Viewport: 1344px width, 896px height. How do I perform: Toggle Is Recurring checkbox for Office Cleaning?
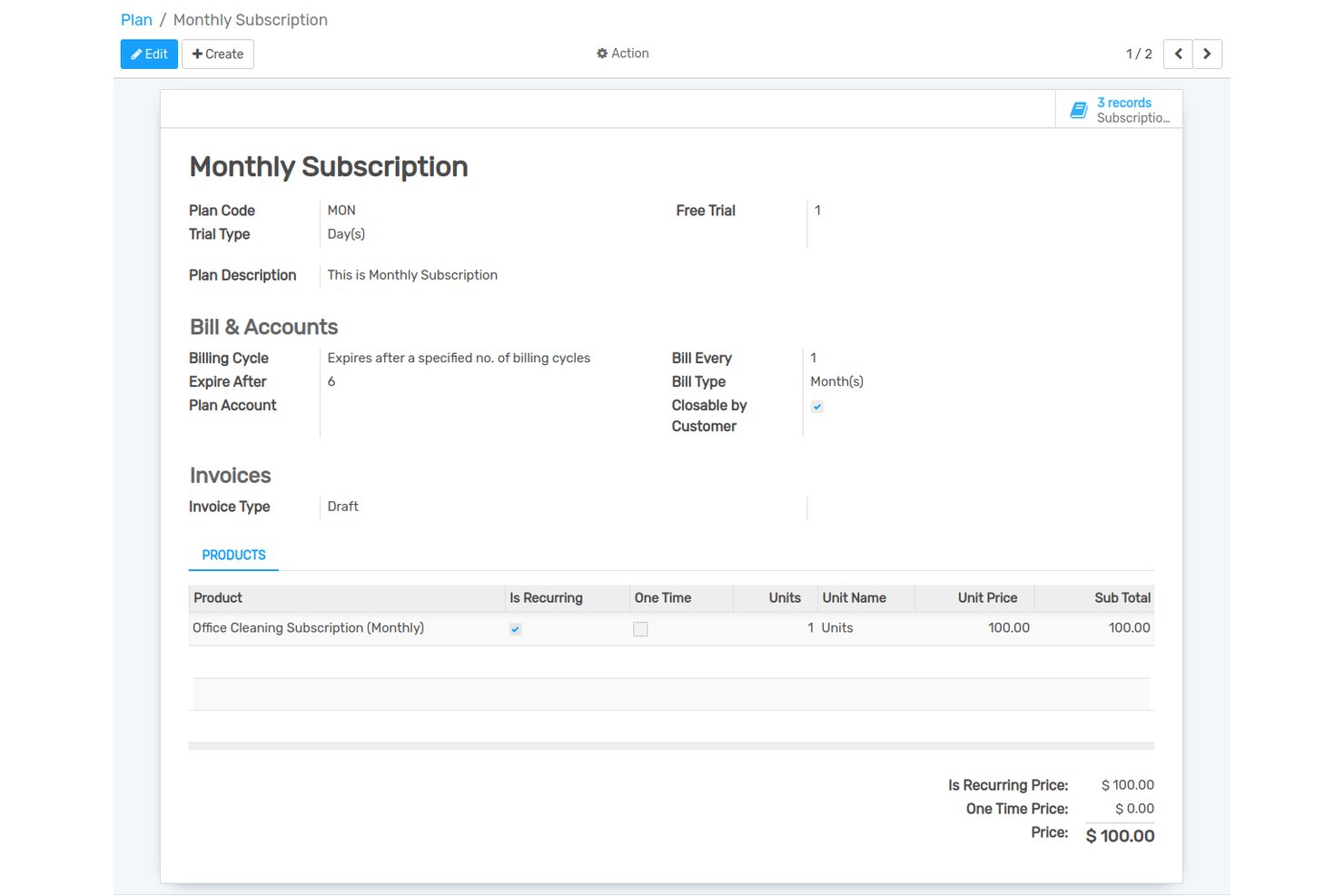(x=515, y=629)
